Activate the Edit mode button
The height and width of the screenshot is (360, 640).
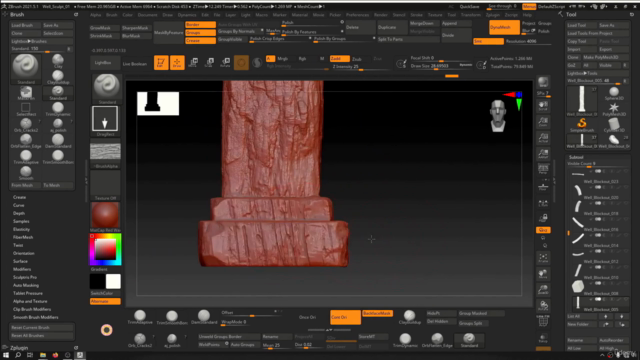[x=161, y=63]
